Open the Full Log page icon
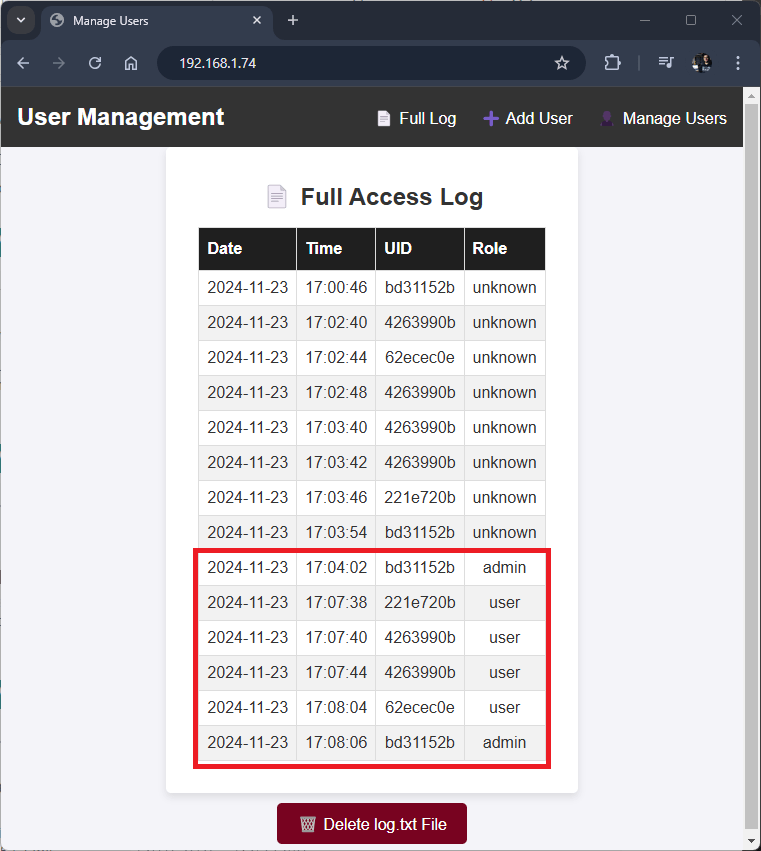 pyautogui.click(x=384, y=118)
